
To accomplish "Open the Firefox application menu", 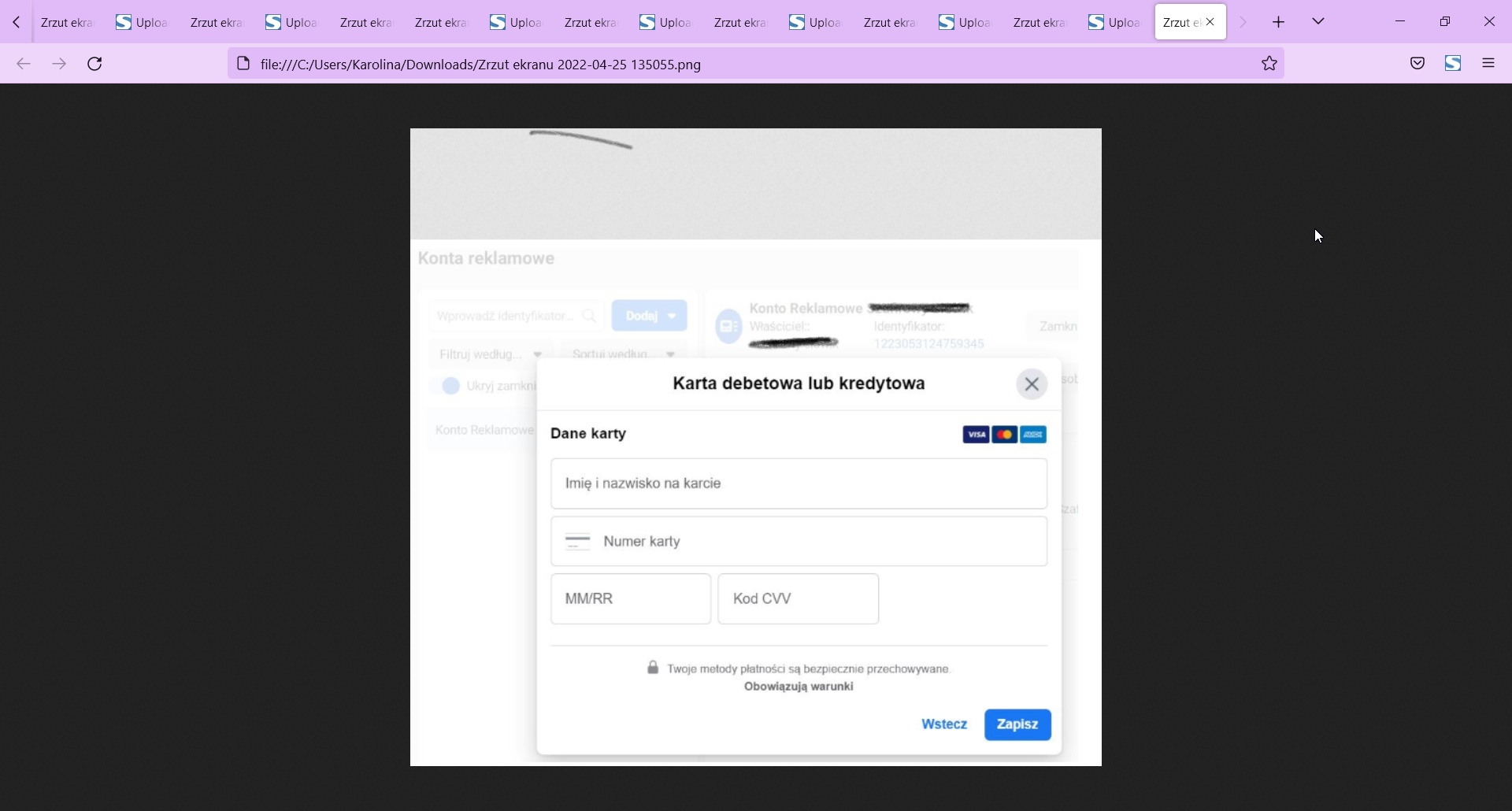I will coord(1488,64).
